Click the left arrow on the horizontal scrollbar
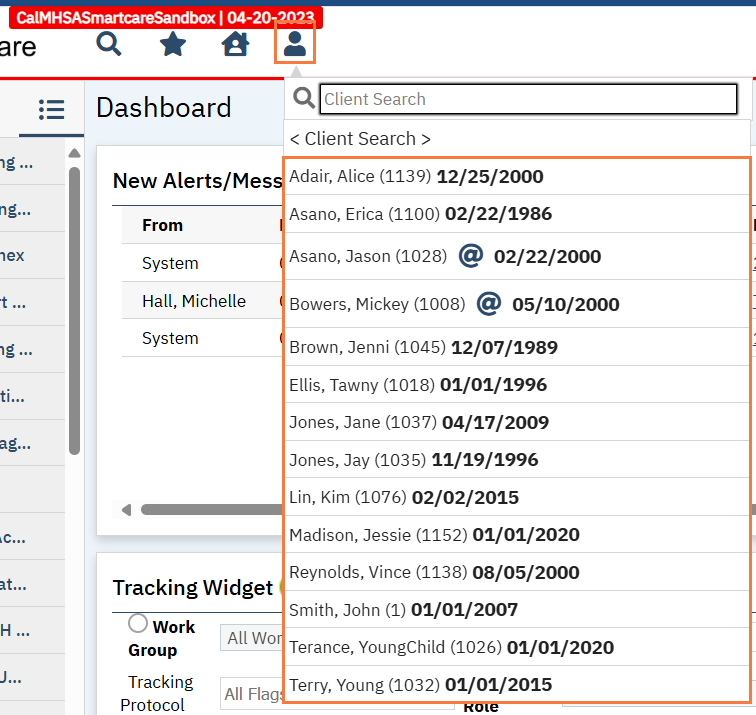This screenshot has height=715, width=756. (x=126, y=510)
